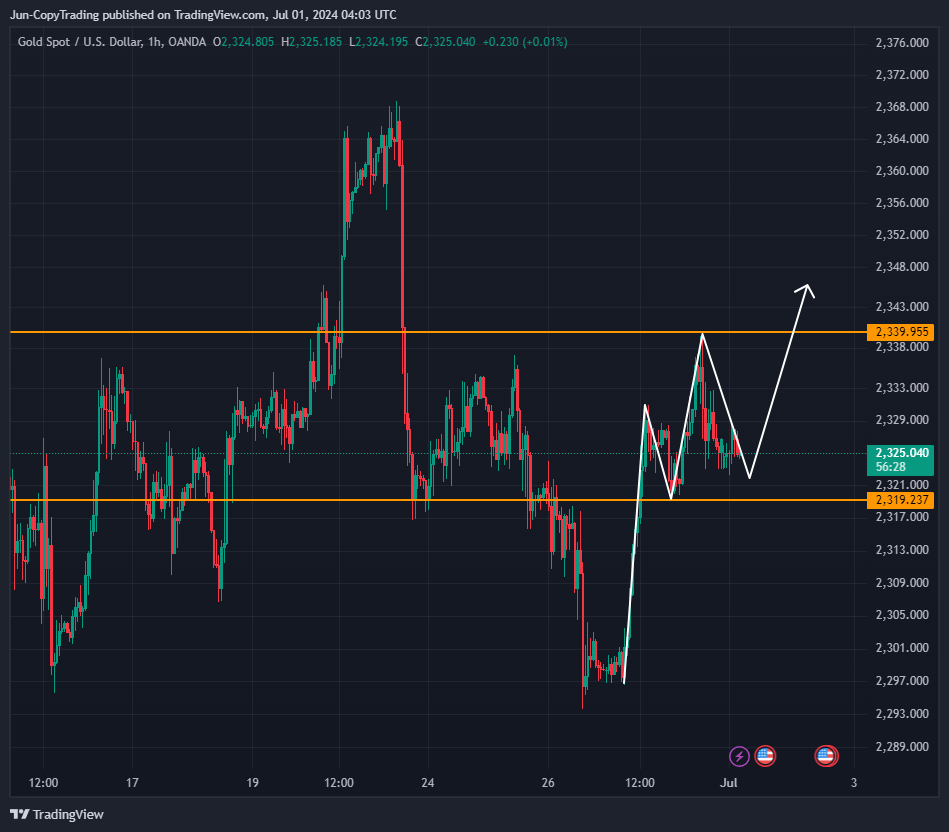Image resolution: width=949 pixels, height=832 pixels.
Task: Click the orange 2,319.237 price label
Action: (901, 500)
